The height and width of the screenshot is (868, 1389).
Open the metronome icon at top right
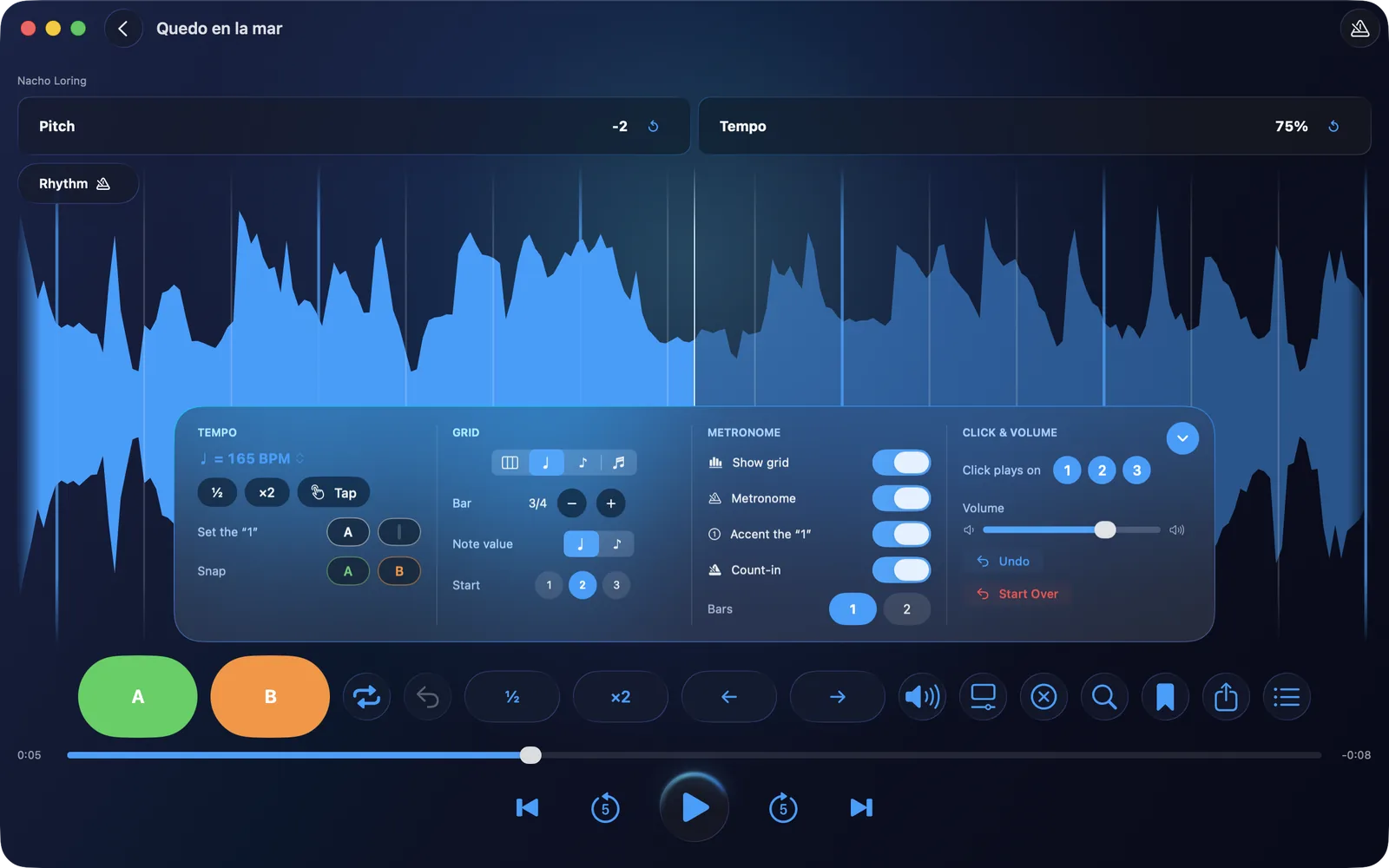1359,29
